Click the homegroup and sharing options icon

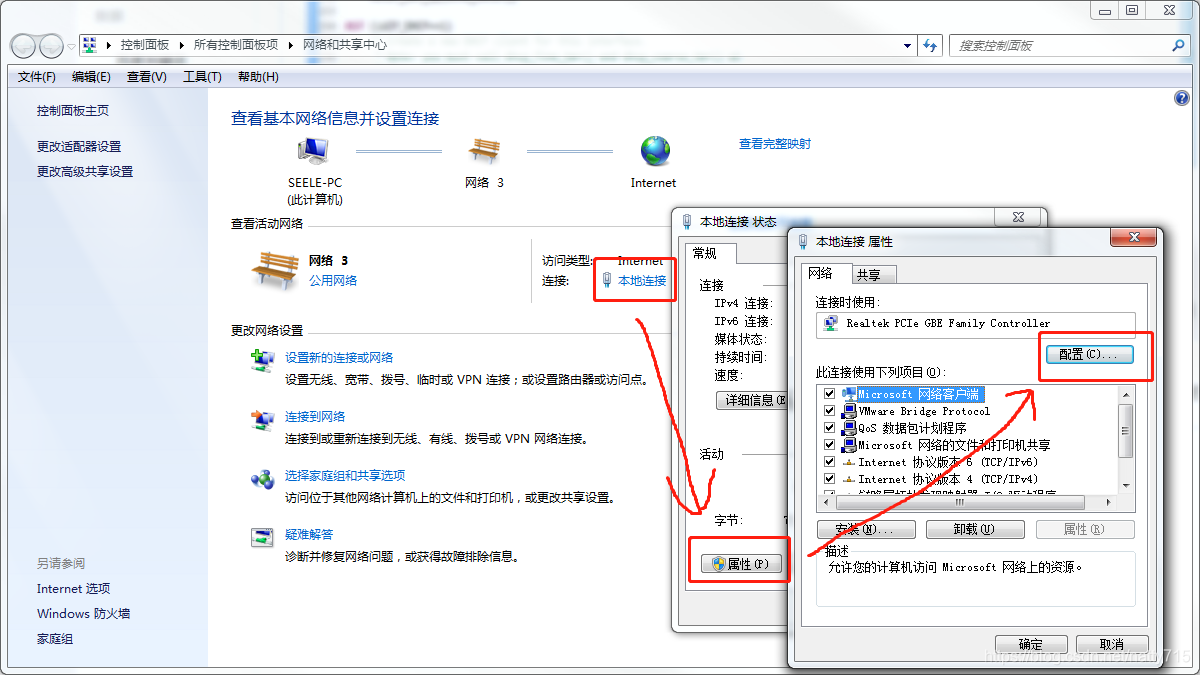tap(262, 479)
